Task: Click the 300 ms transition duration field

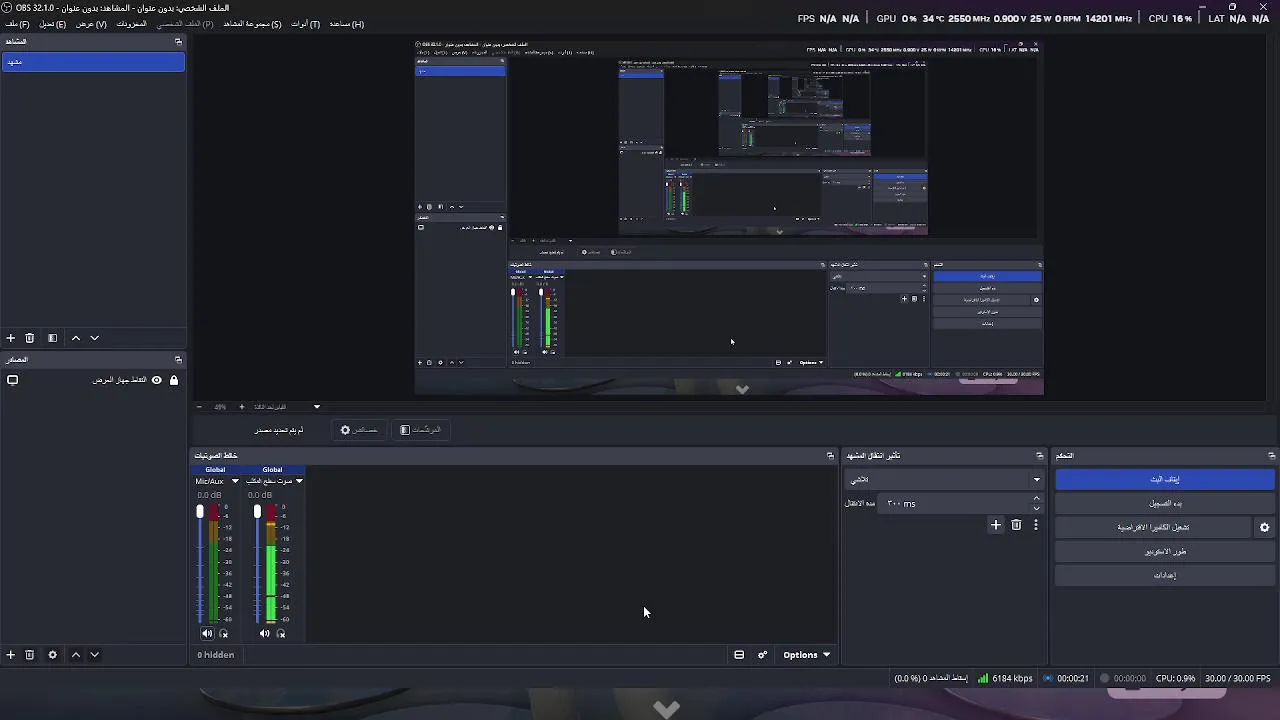Action: point(955,504)
